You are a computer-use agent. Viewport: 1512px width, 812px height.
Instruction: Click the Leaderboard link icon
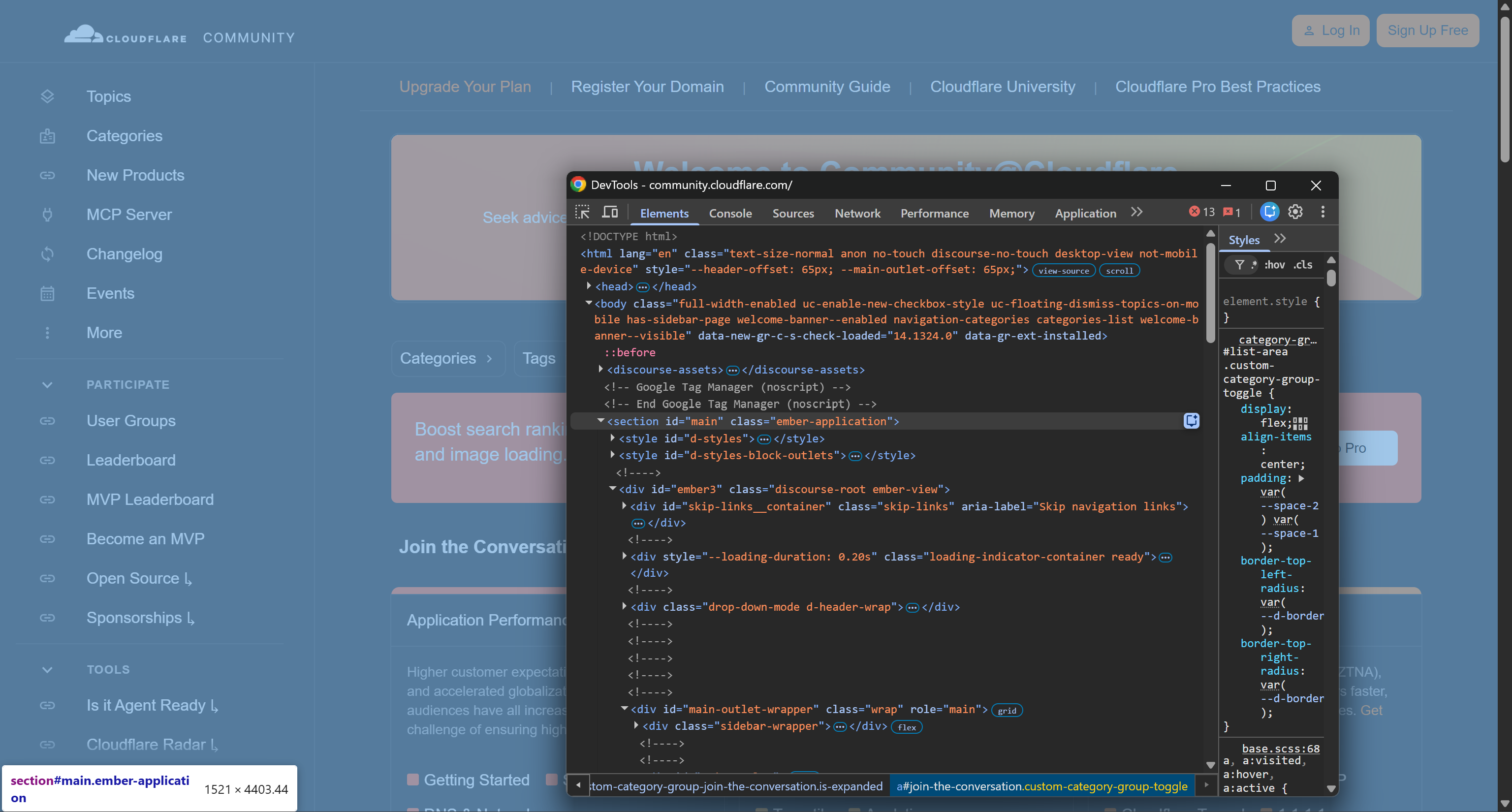(48, 460)
